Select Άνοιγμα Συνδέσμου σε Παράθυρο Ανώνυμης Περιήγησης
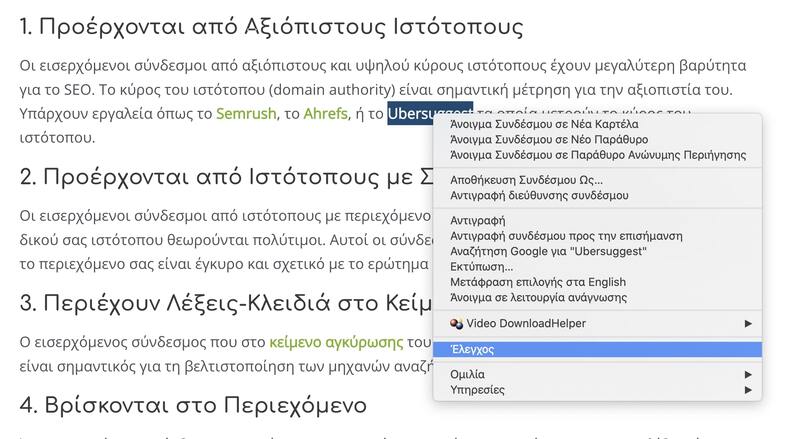 597,155
